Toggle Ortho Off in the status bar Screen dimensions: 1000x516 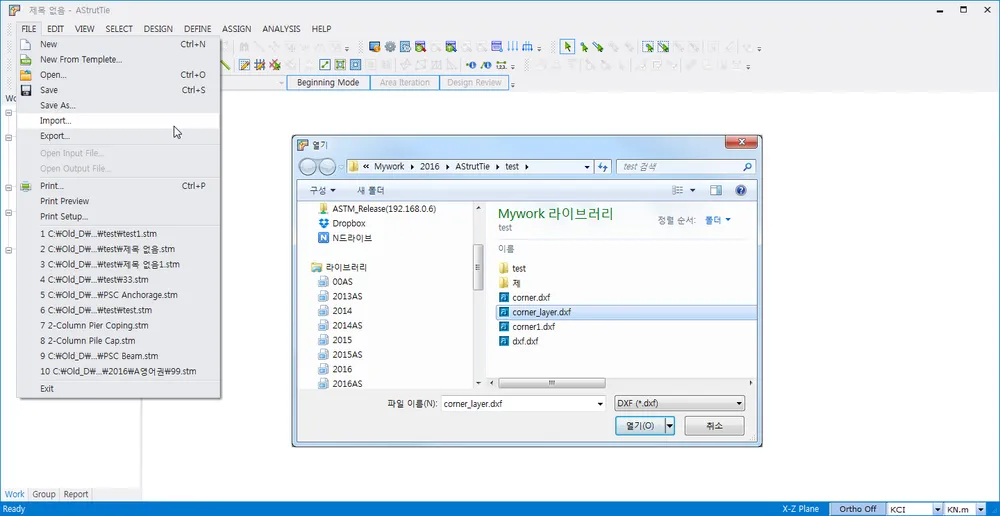[x=857, y=509]
